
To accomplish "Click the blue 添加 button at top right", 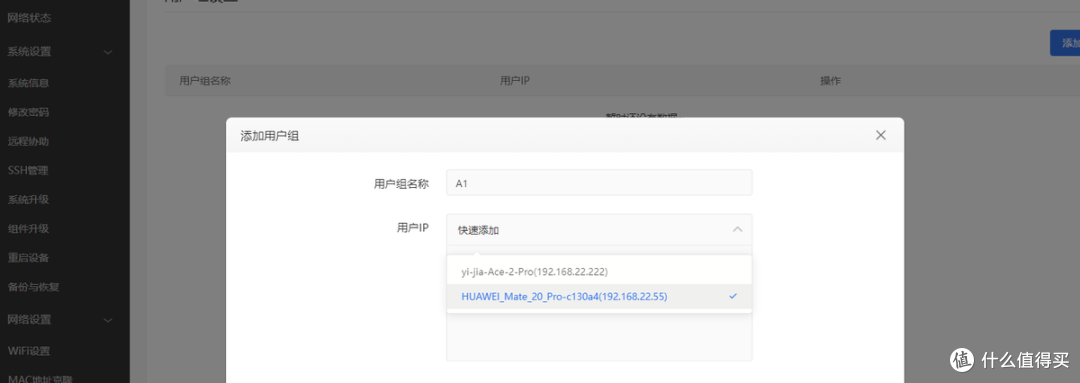I will 1065,43.
